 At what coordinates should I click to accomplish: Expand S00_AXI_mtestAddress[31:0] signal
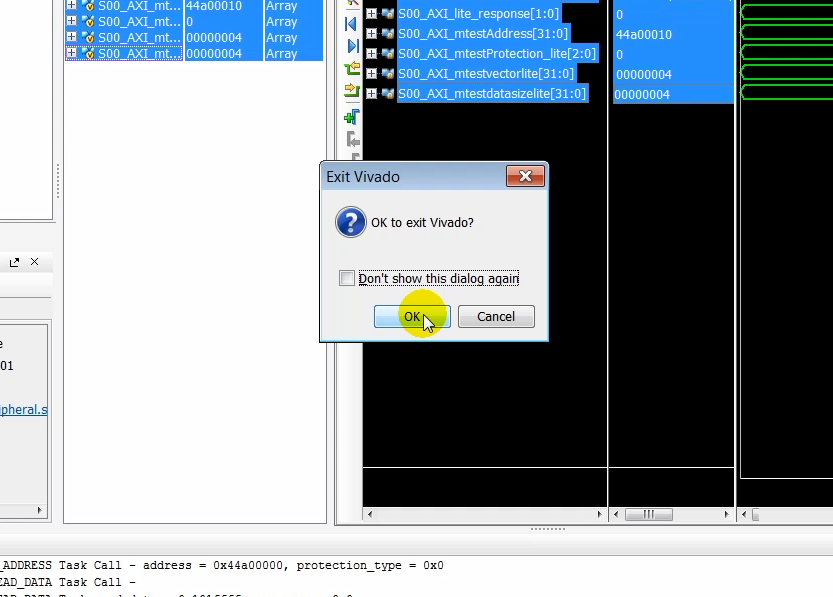coord(371,34)
